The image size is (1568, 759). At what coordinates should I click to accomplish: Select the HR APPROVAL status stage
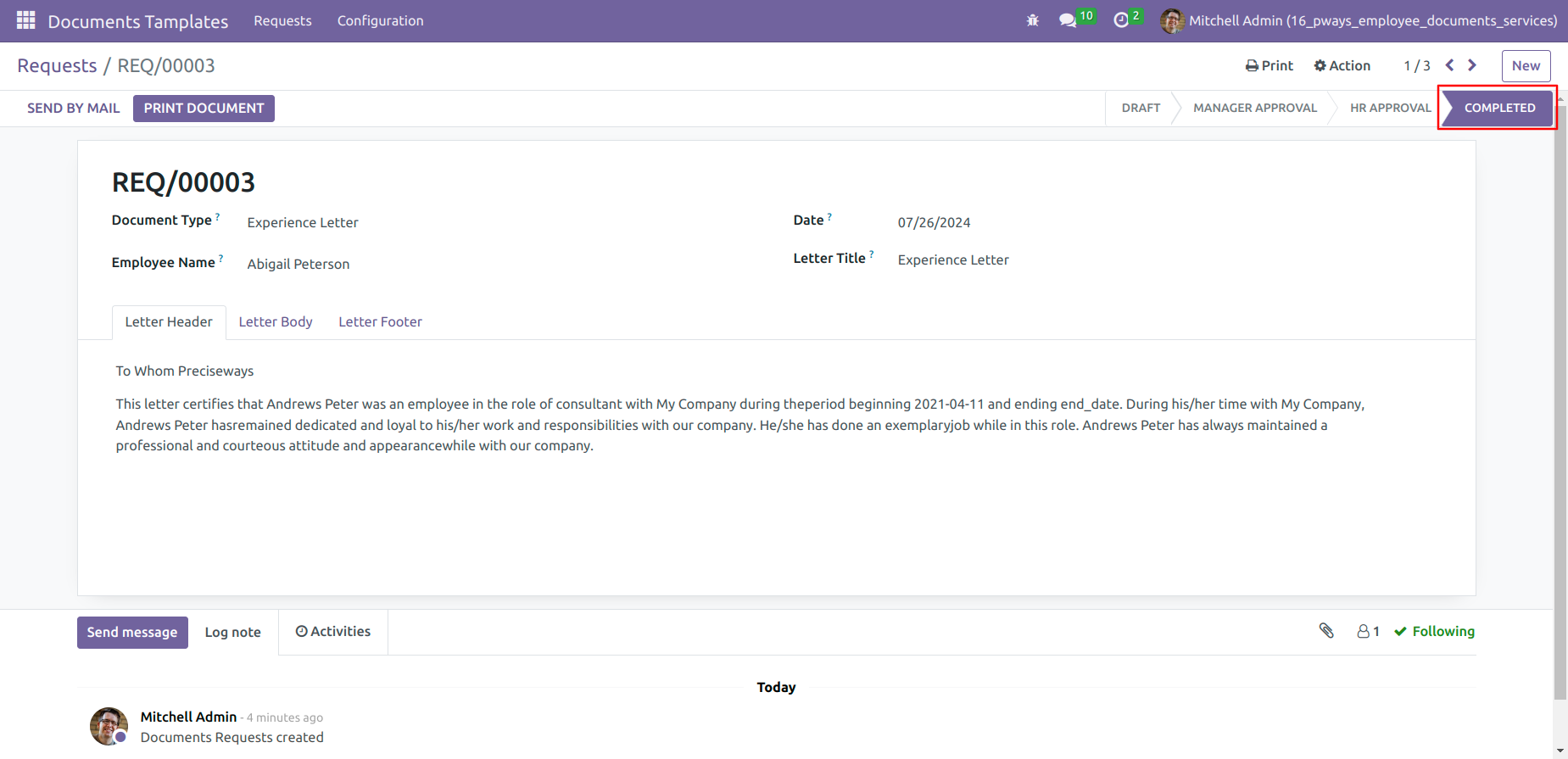pyautogui.click(x=1390, y=108)
